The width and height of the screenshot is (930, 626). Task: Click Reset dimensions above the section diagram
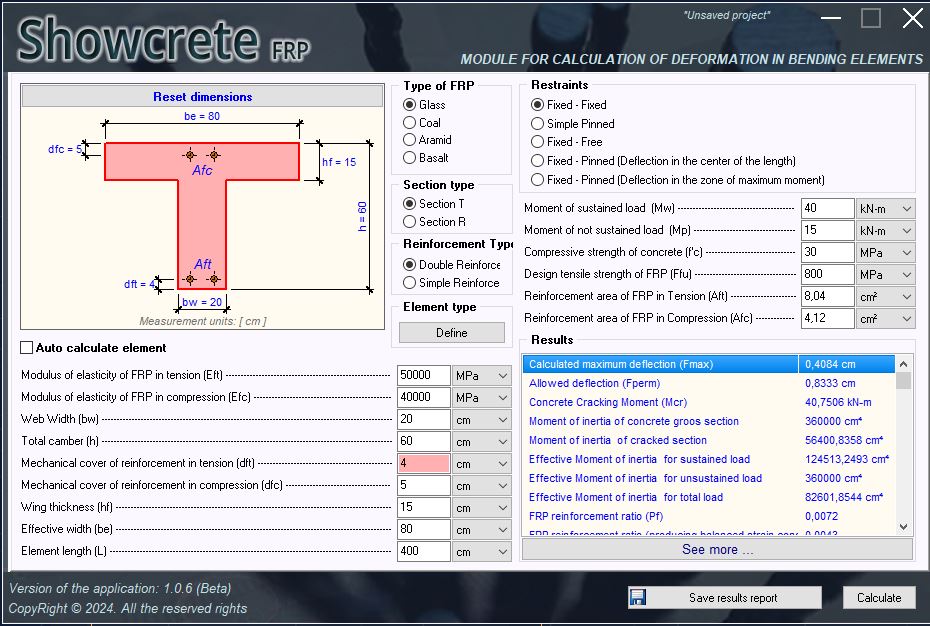pos(201,96)
